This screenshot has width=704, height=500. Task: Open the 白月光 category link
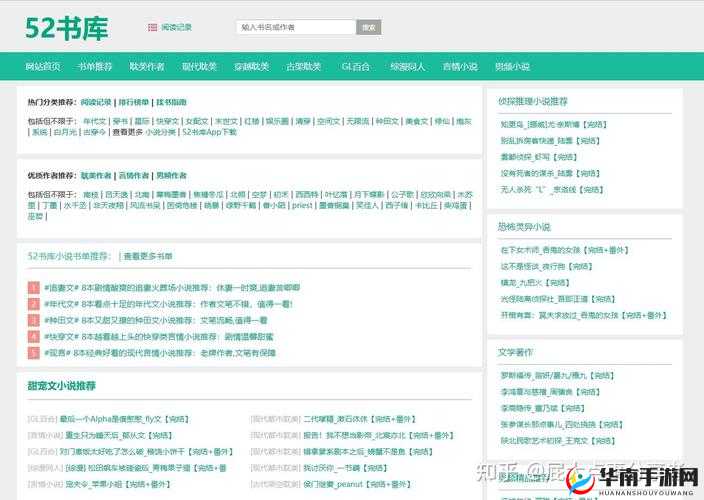click(x=65, y=132)
